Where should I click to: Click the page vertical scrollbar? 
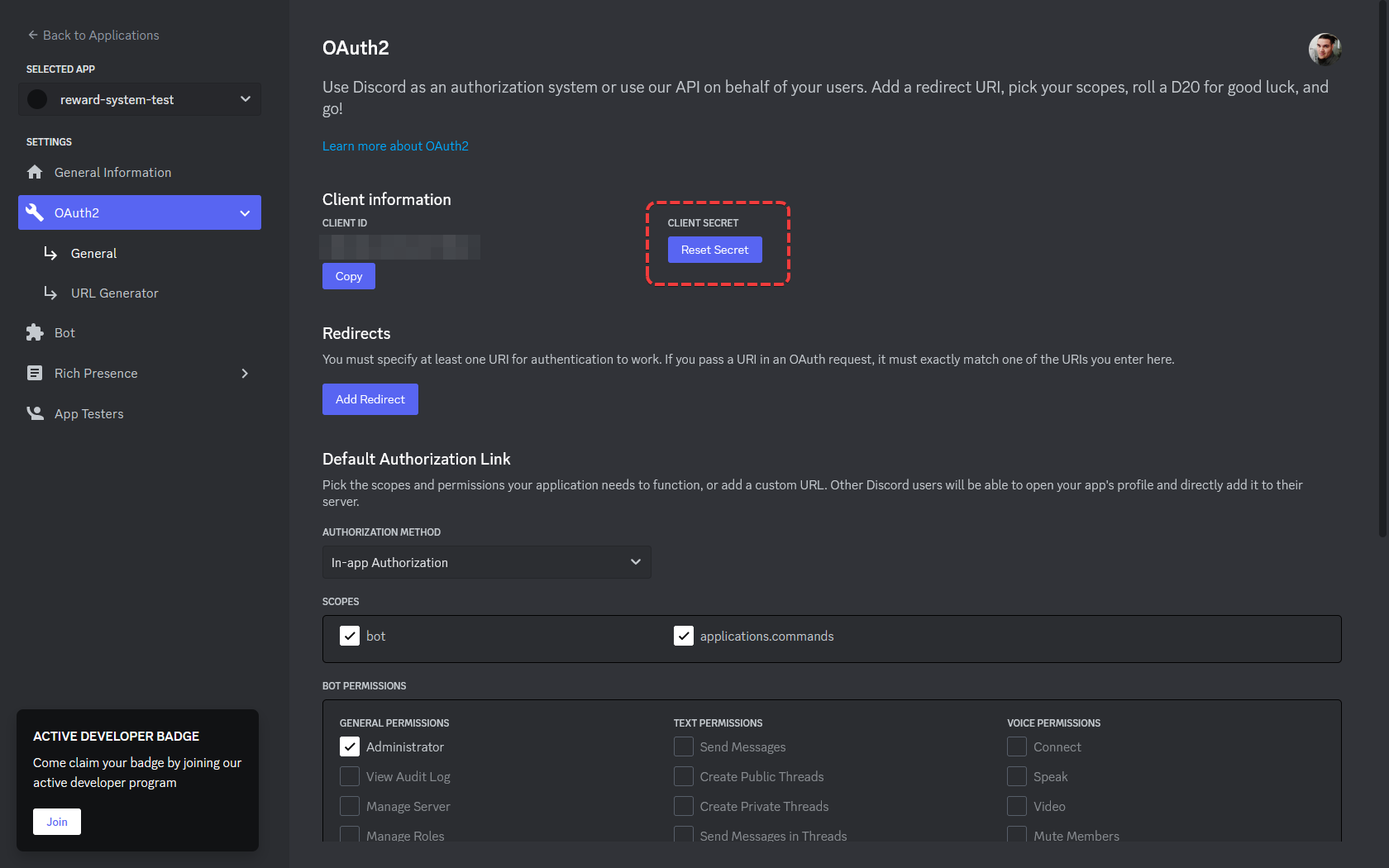coord(1382,269)
